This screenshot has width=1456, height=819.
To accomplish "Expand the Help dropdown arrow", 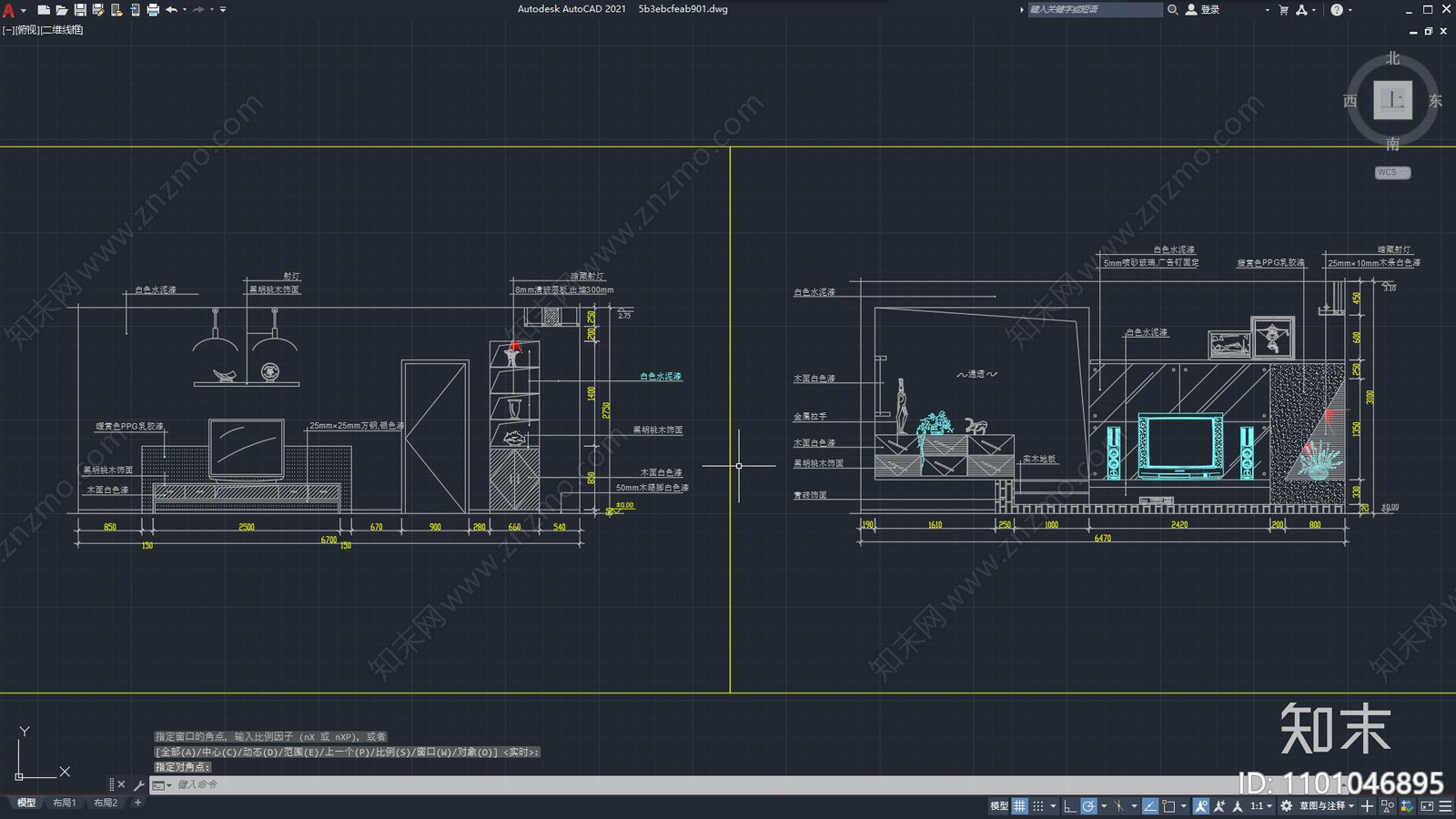I will (1350, 10).
